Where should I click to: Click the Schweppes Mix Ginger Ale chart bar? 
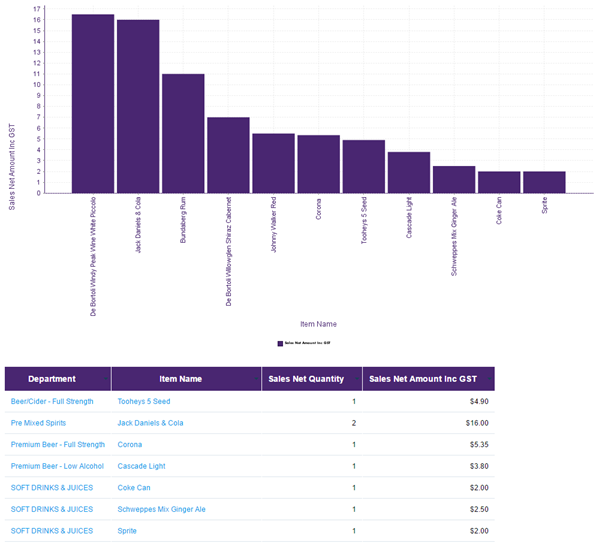tap(454, 180)
